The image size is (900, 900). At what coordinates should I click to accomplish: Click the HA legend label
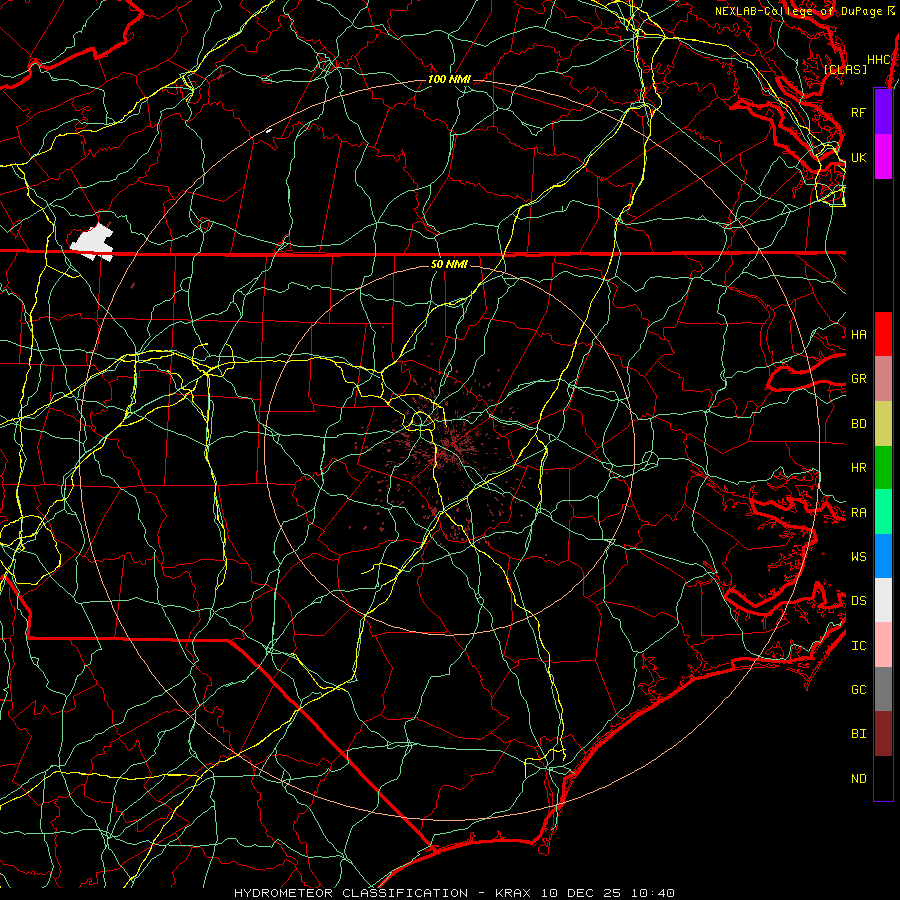859,334
